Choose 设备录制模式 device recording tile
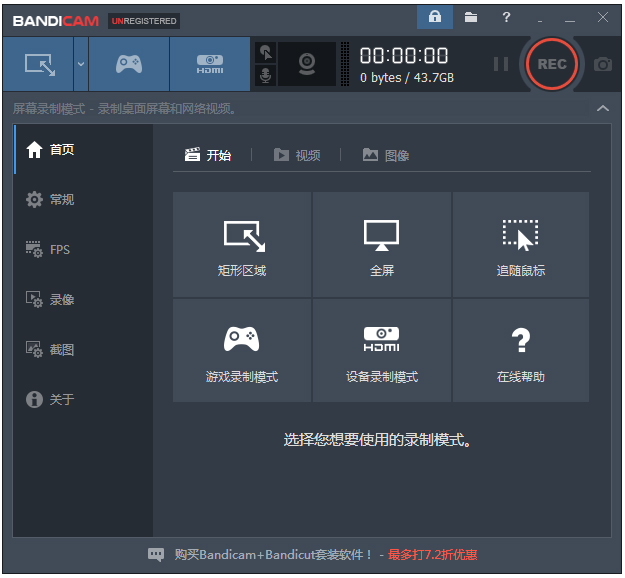This screenshot has height=578, width=625. coord(381,350)
